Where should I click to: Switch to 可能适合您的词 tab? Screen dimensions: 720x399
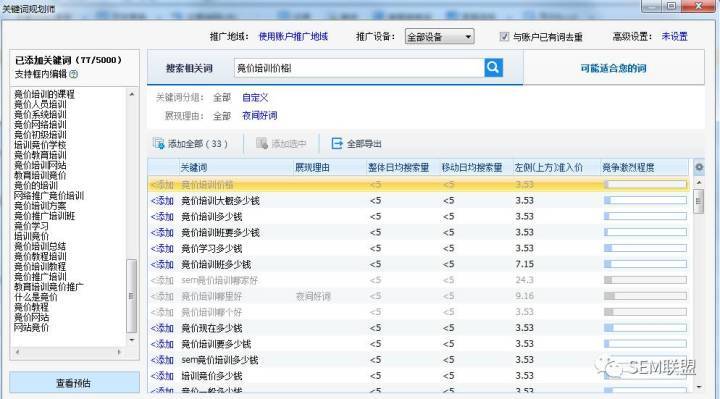point(613,68)
